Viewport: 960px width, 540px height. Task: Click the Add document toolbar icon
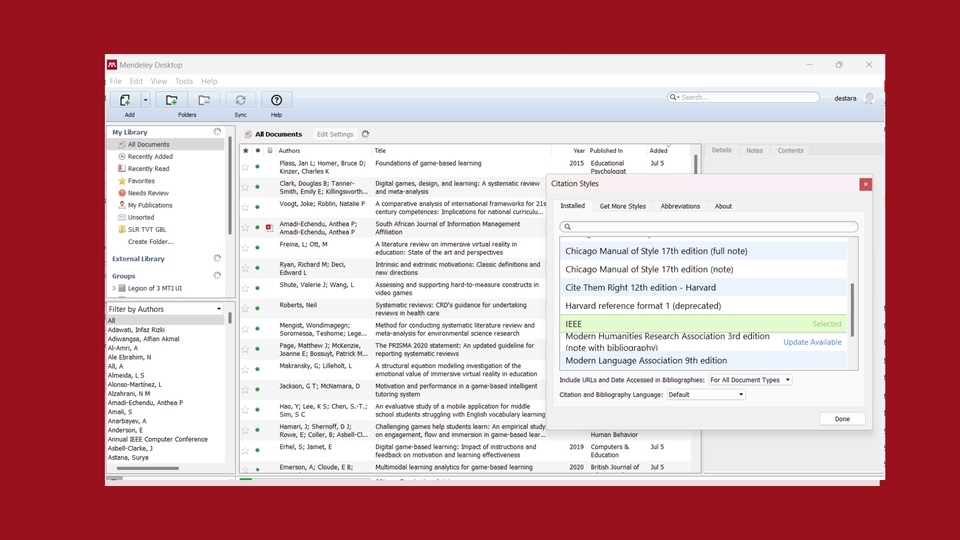pos(125,100)
